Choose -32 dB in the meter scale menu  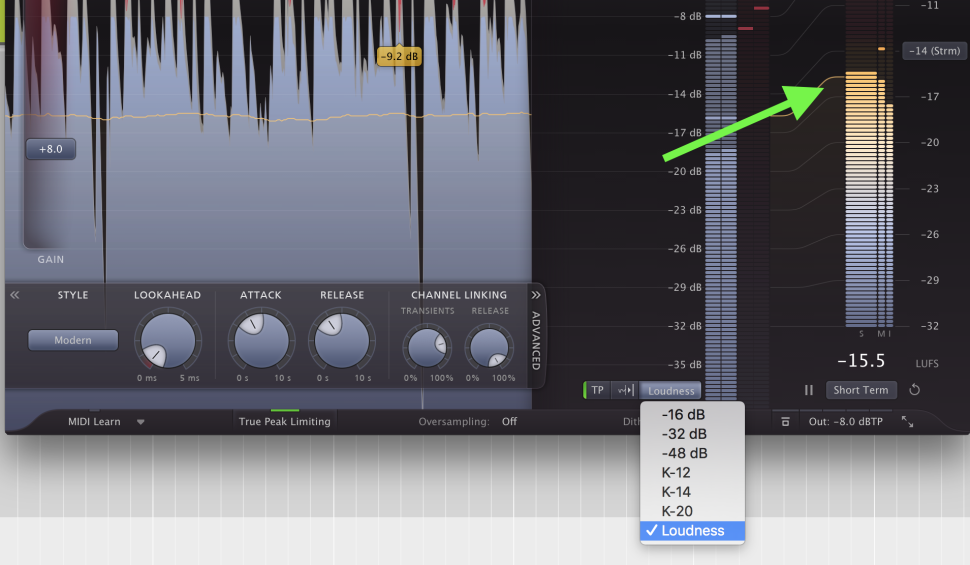pyautogui.click(x=684, y=434)
